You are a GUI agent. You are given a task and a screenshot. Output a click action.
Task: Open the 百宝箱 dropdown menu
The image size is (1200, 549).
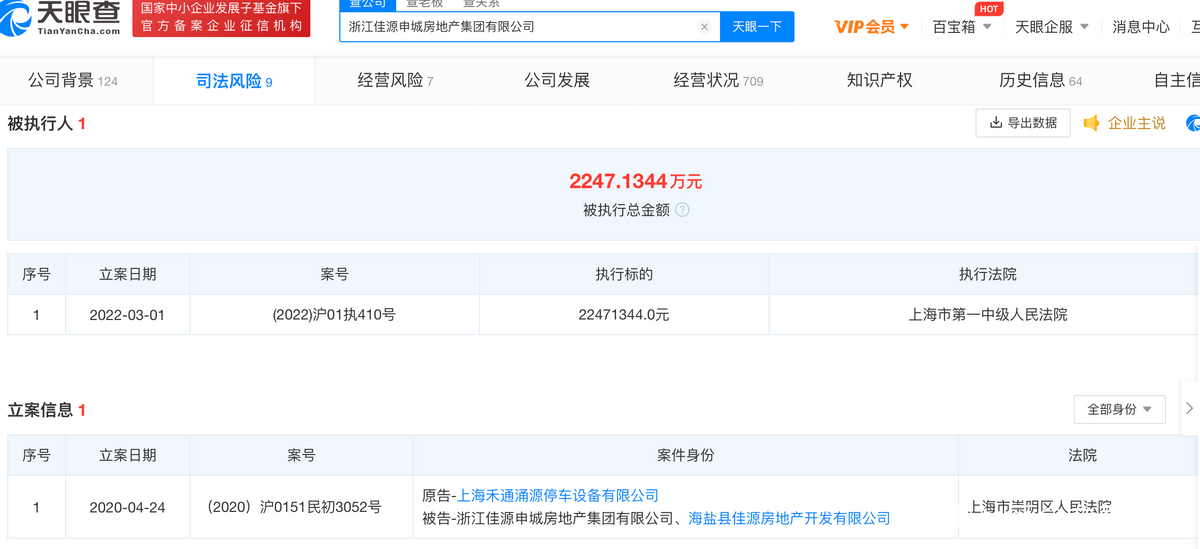(962, 27)
